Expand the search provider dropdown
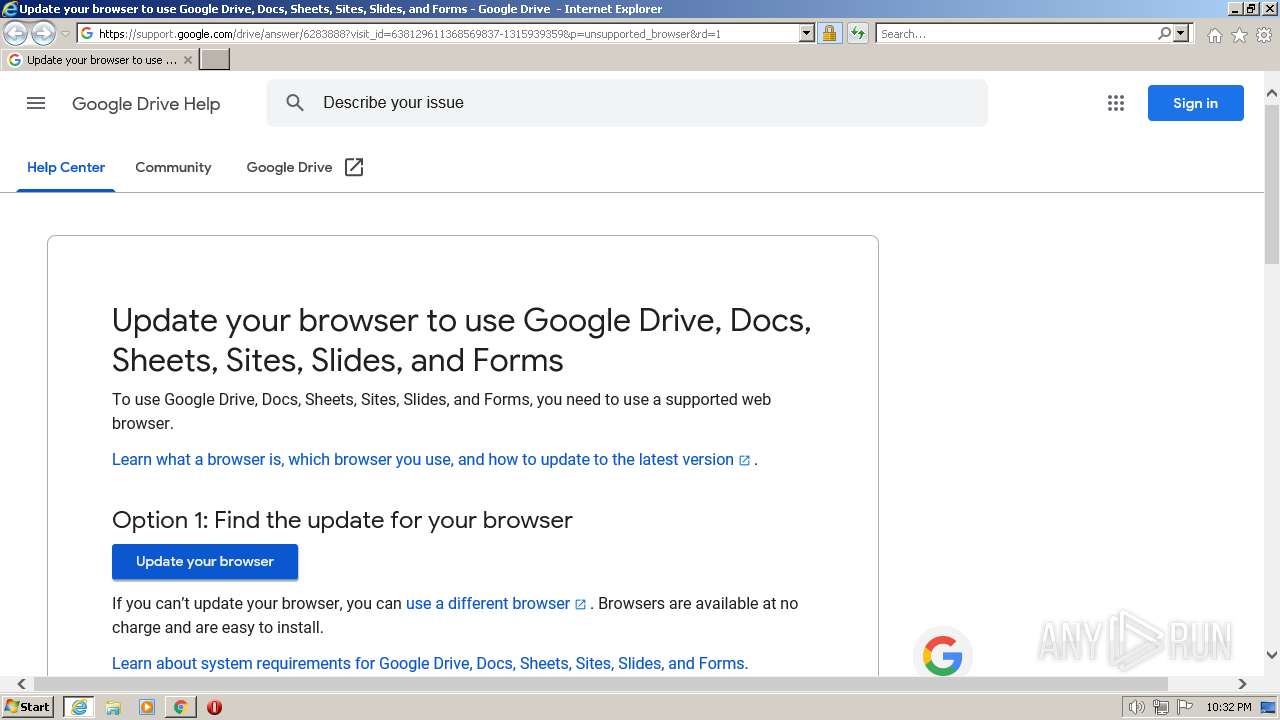This screenshot has height=720, width=1280. pos(1181,33)
